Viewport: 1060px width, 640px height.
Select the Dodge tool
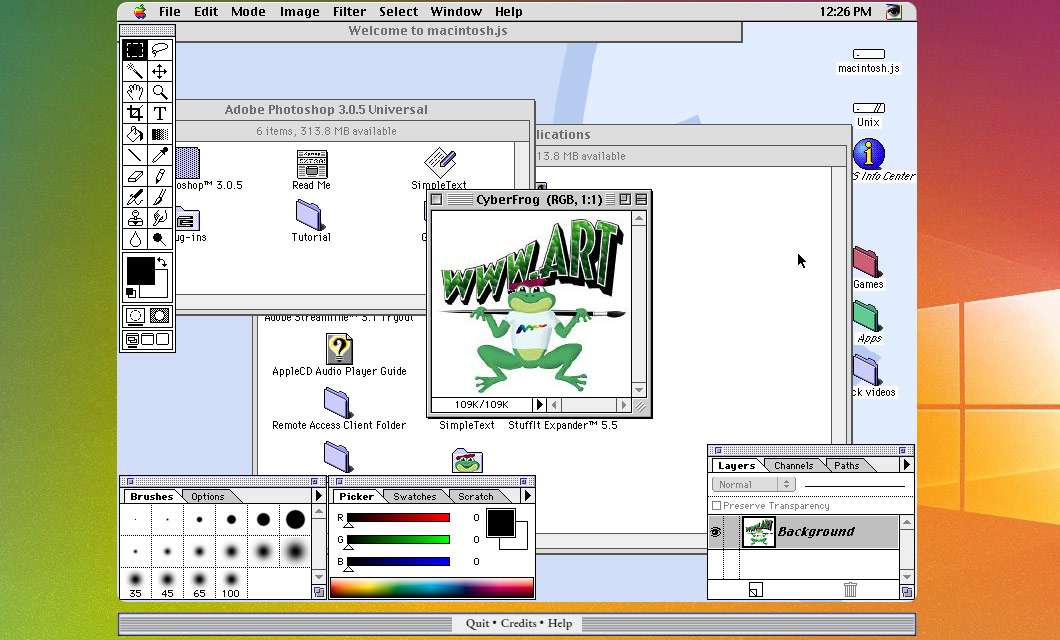(160, 239)
